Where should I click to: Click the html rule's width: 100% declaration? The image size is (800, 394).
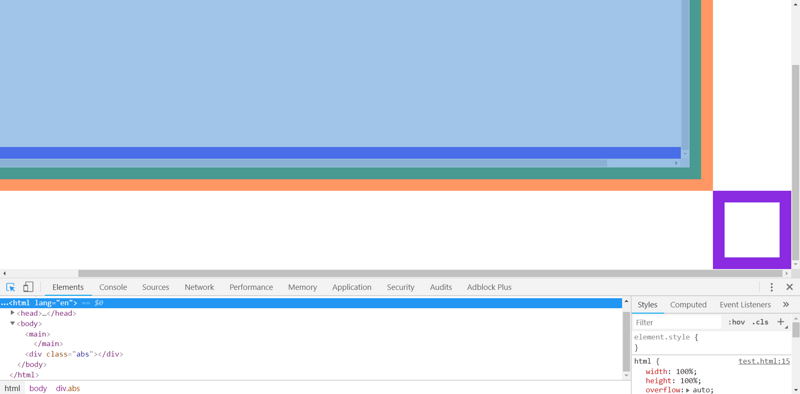[x=671, y=371]
